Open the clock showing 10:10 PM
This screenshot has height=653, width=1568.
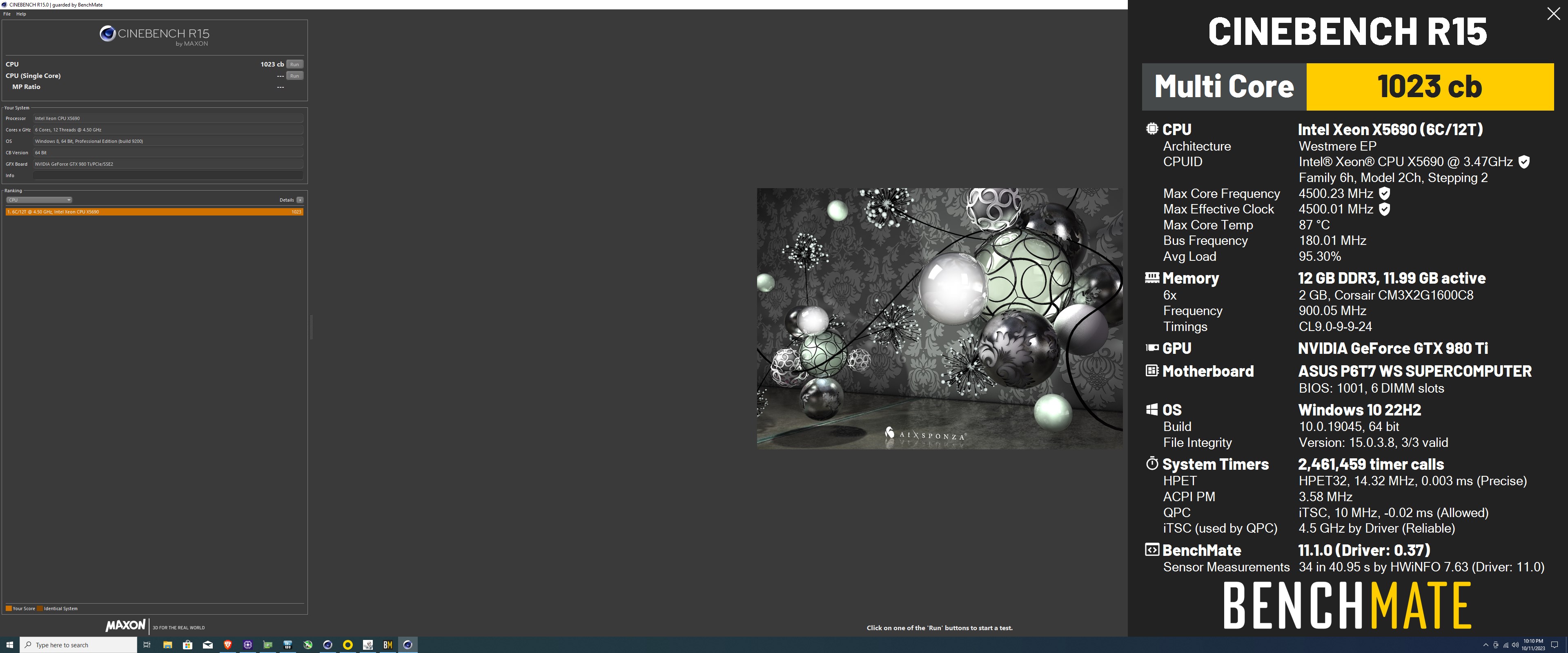pyautogui.click(x=1533, y=645)
